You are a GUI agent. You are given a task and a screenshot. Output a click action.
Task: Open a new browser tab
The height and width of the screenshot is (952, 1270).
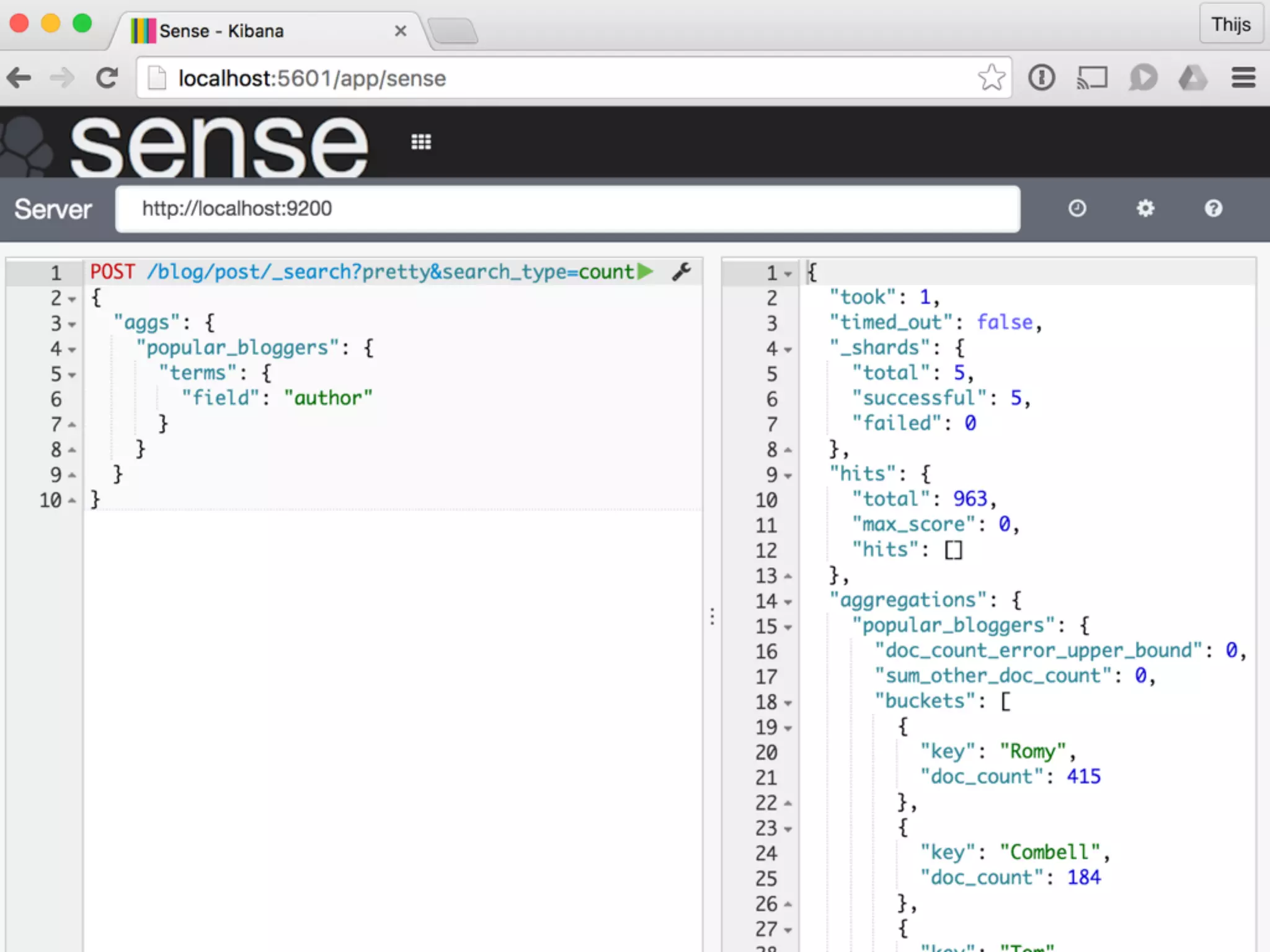click(454, 31)
